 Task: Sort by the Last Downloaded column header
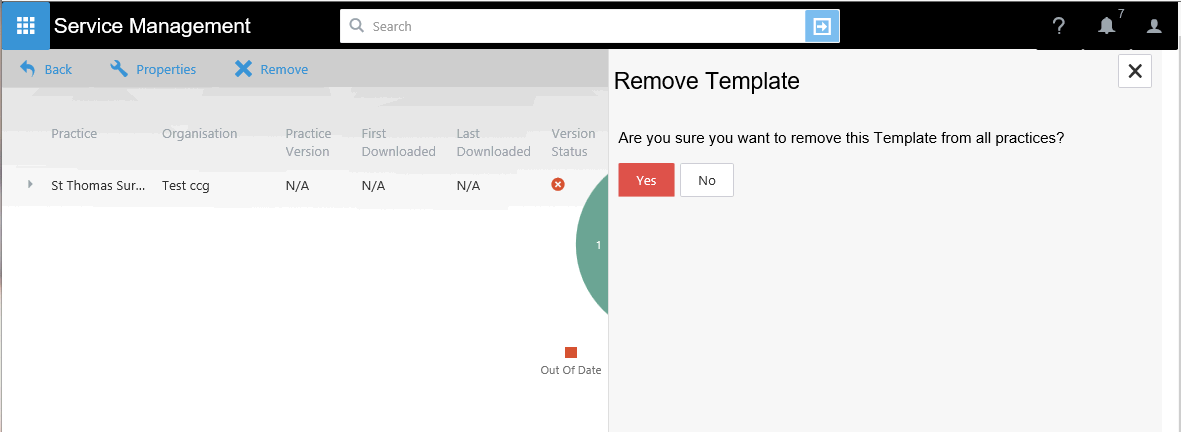(493, 142)
